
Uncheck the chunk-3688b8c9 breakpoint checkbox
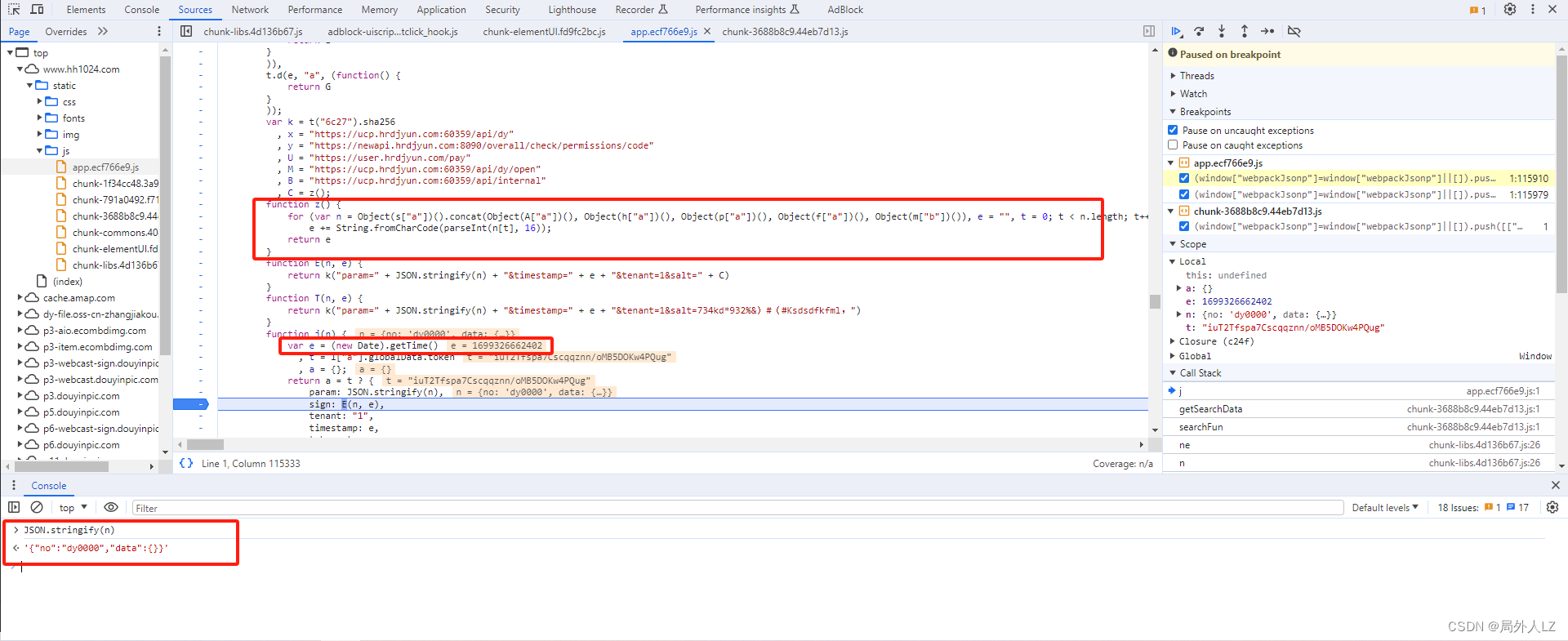tap(1184, 226)
